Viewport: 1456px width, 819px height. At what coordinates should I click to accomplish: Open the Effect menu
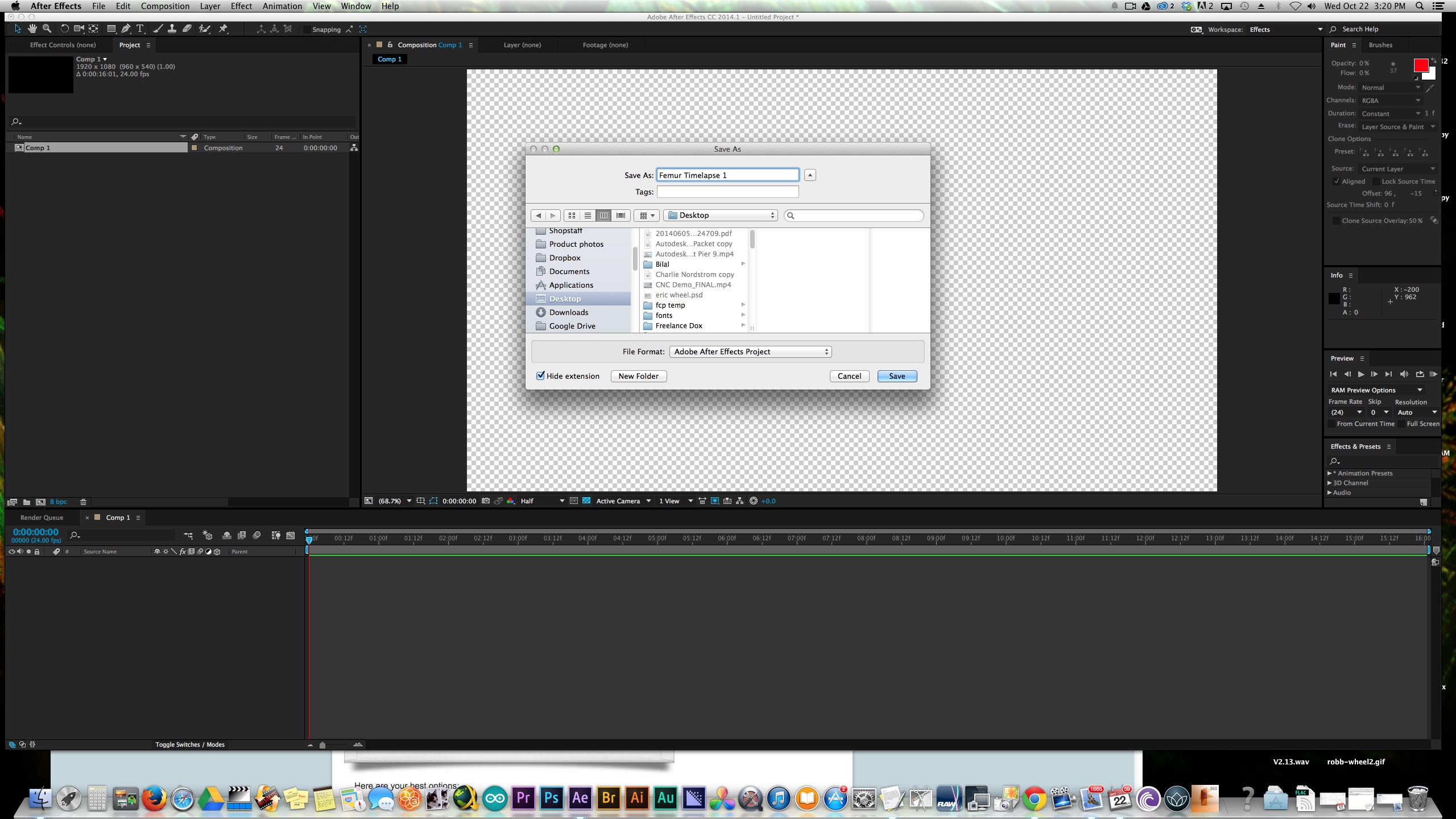[x=241, y=6]
